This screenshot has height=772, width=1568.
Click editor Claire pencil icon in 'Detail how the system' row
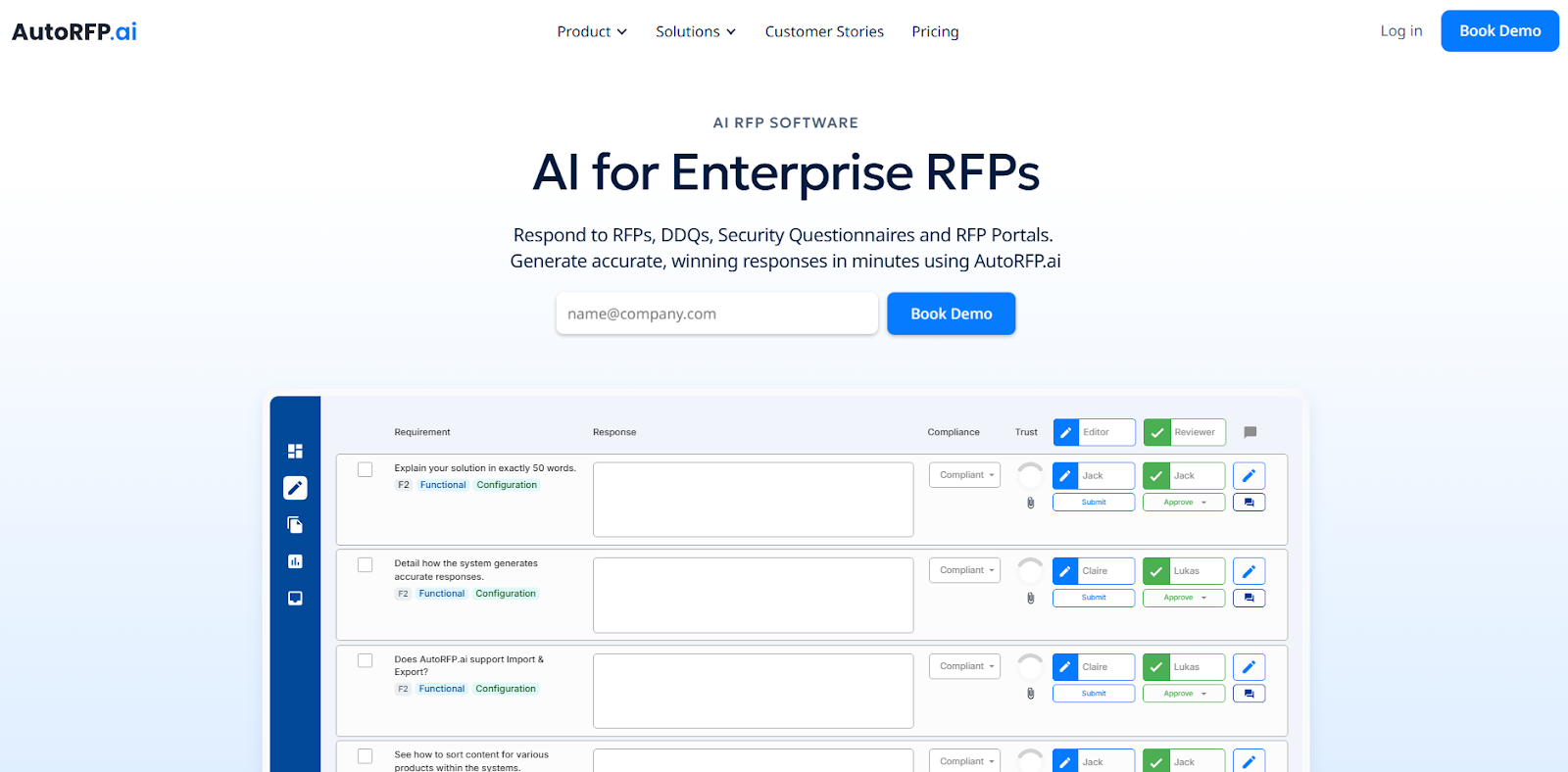click(x=1065, y=571)
